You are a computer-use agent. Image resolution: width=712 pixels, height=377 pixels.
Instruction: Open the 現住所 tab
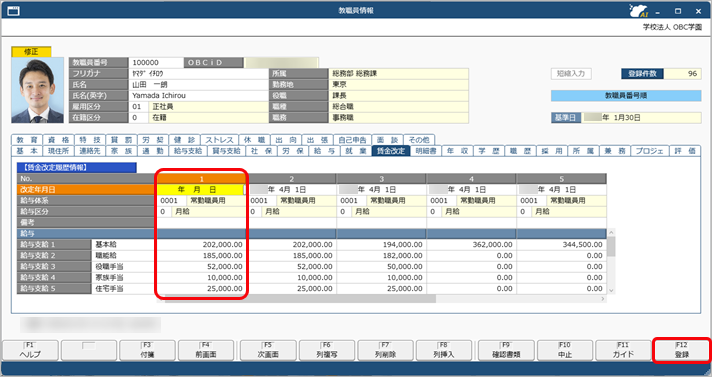coord(59,151)
